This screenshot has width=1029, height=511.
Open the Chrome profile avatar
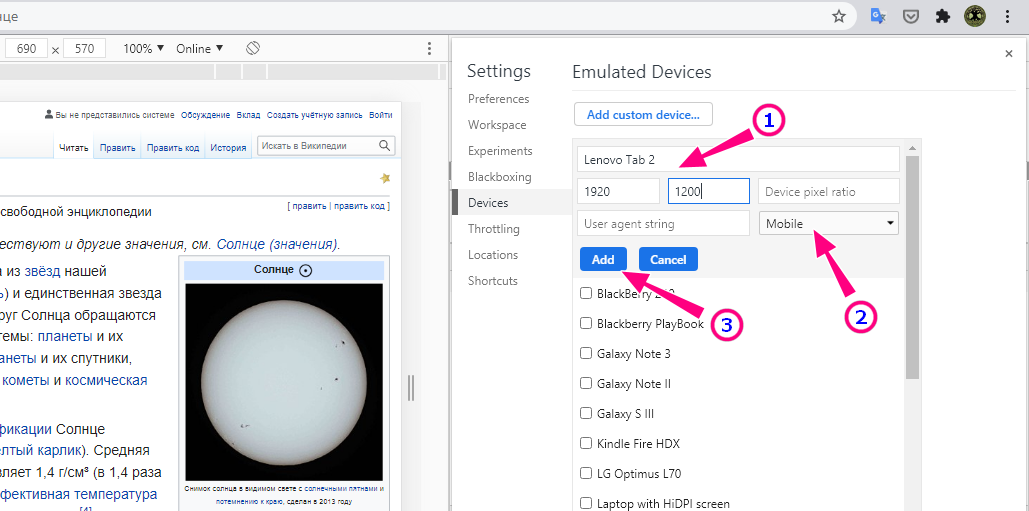(975, 16)
